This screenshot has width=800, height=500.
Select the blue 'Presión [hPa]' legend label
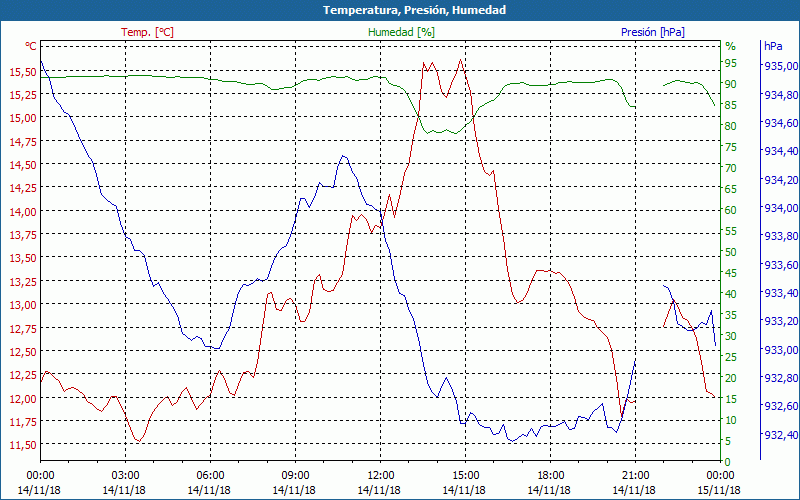tap(653, 32)
